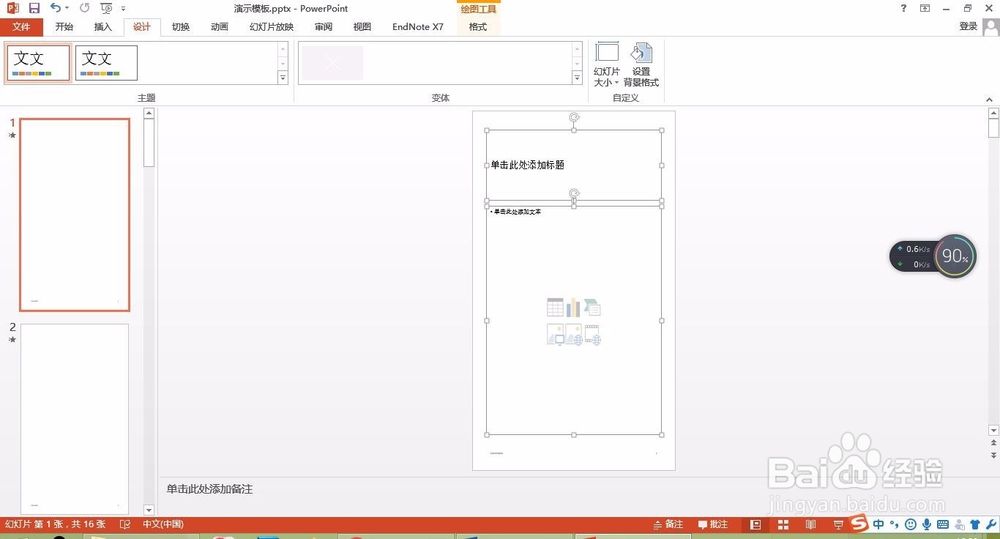Viewport: 1000px width, 539px height.
Task: Show the previous row in themes gallery
Action: click(283, 48)
